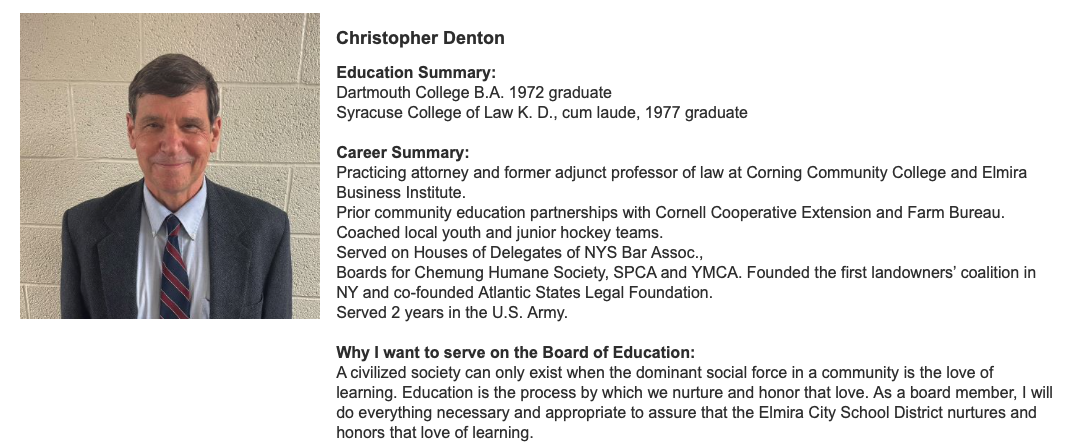Click the youth hockey coaching line

click(x=500, y=232)
